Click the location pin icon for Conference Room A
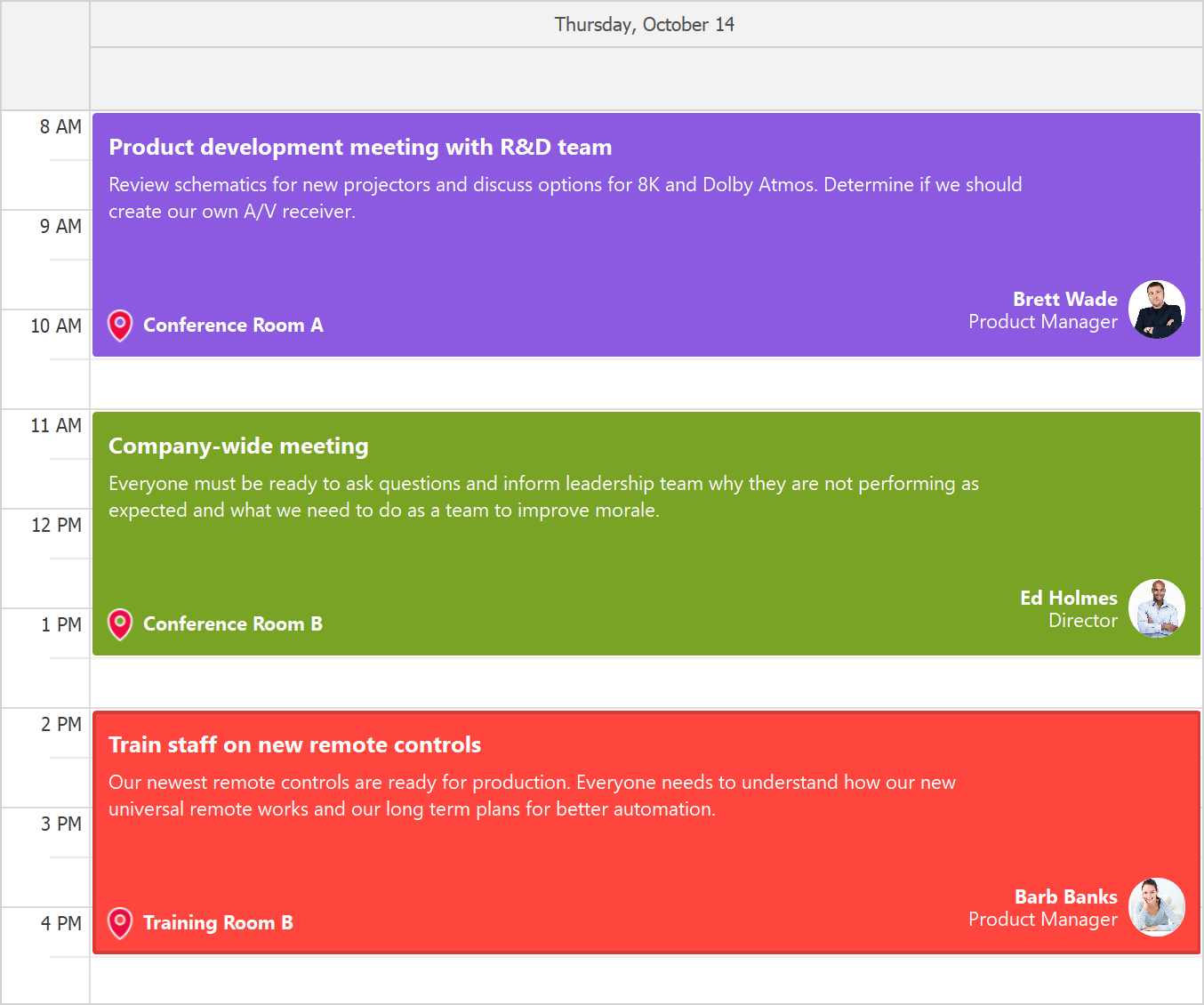This screenshot has height=1005, width=1204. (x=119, y=326)
